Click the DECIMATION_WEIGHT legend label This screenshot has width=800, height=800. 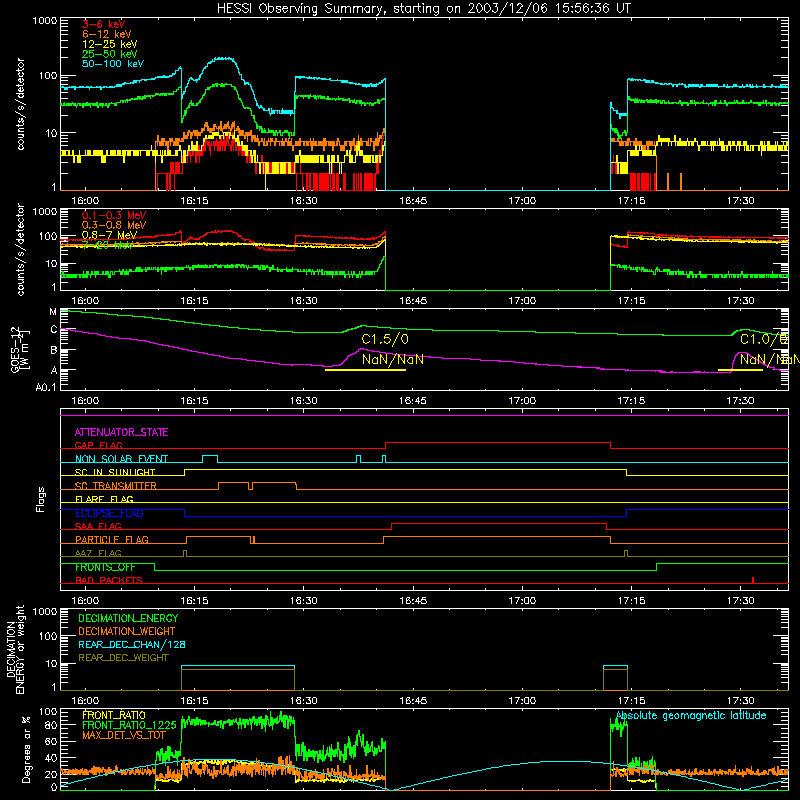click(127, 631)
